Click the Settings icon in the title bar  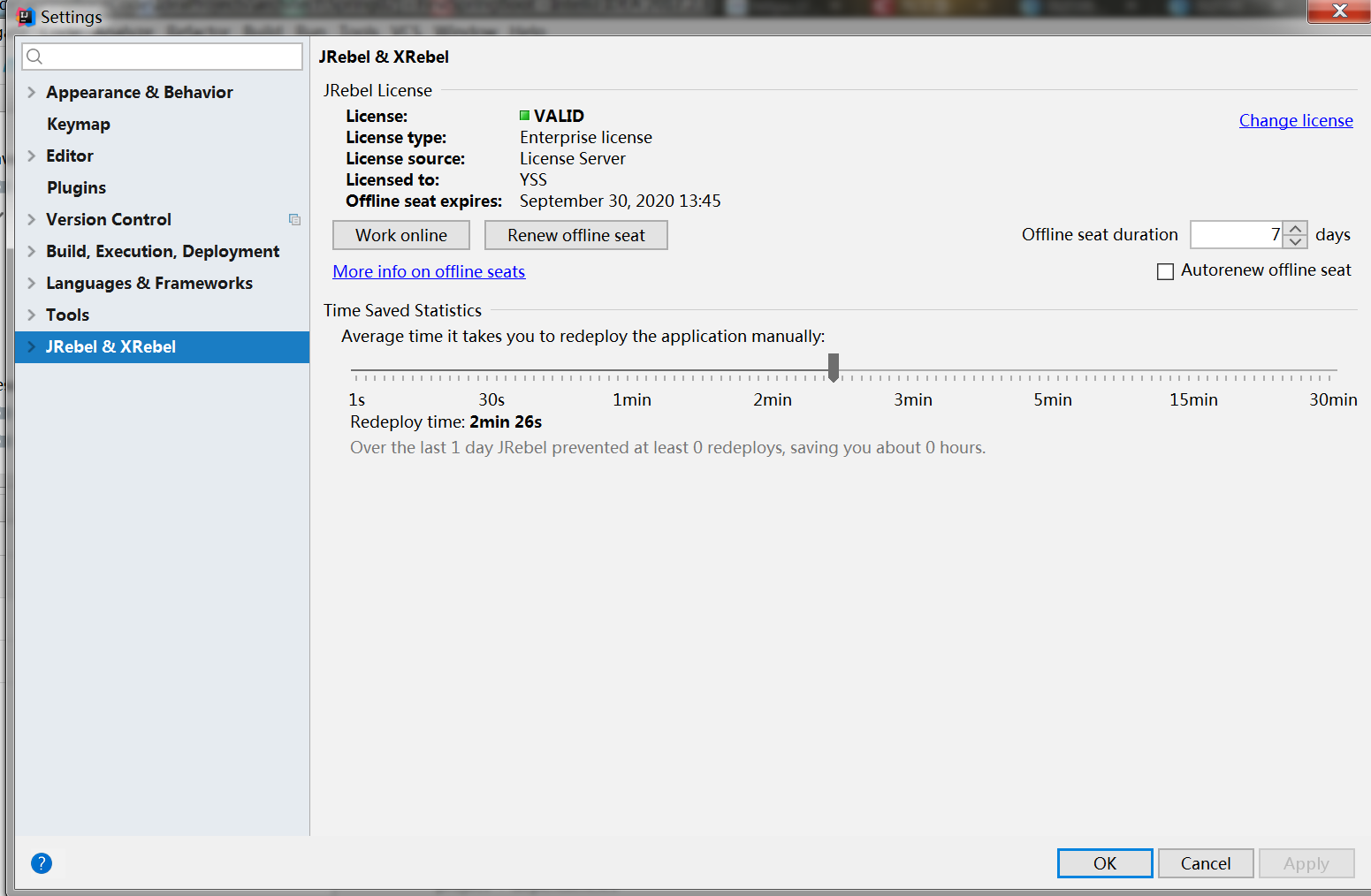pos(27,16)
